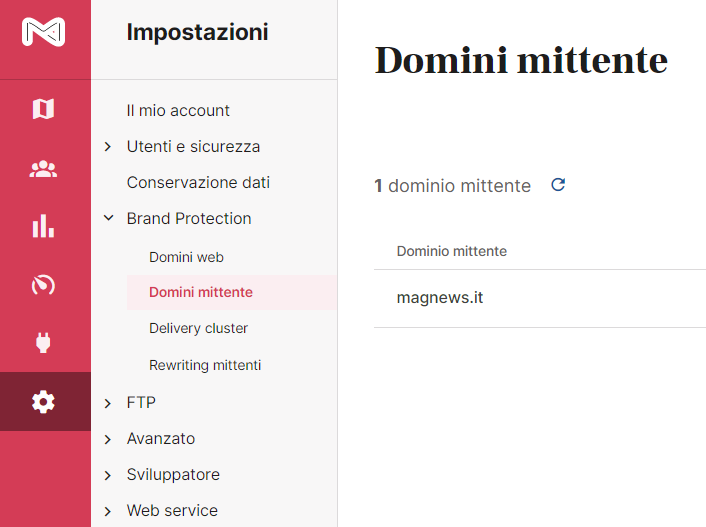Open the contacts people icon

pyautogui.click(x=43, y=169)
